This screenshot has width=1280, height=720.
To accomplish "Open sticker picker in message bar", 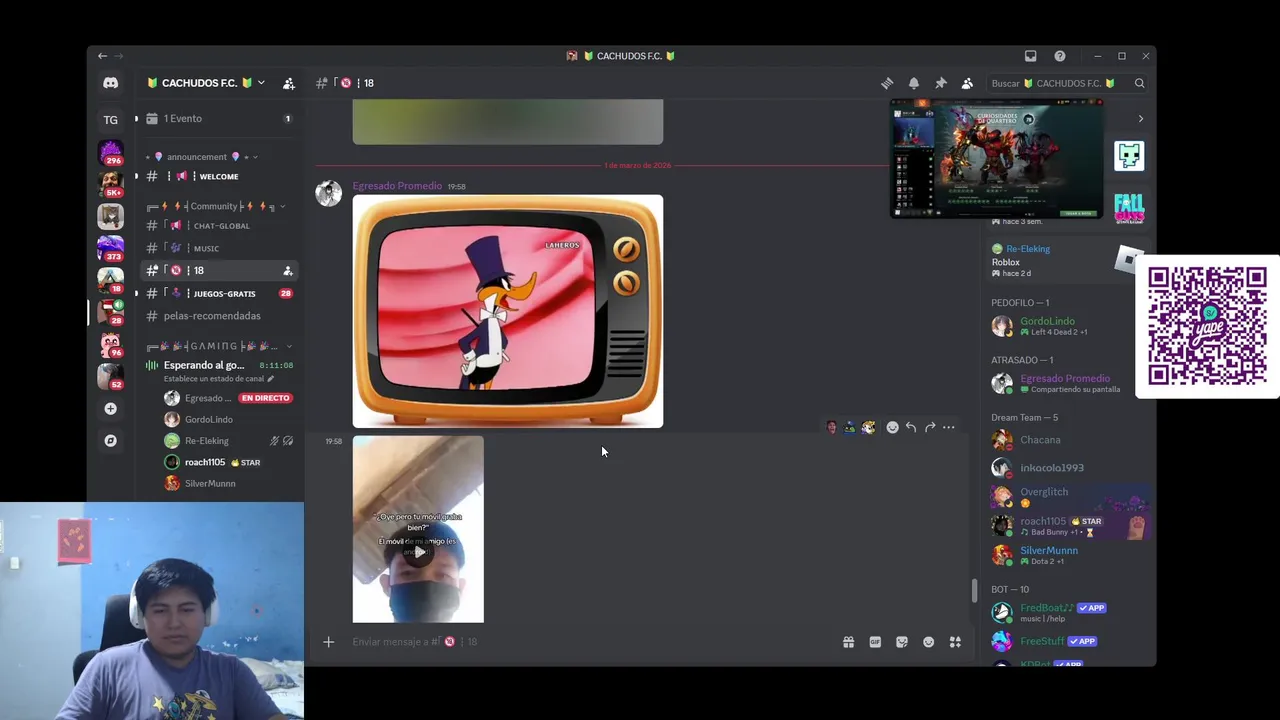I will pos(902,642).
